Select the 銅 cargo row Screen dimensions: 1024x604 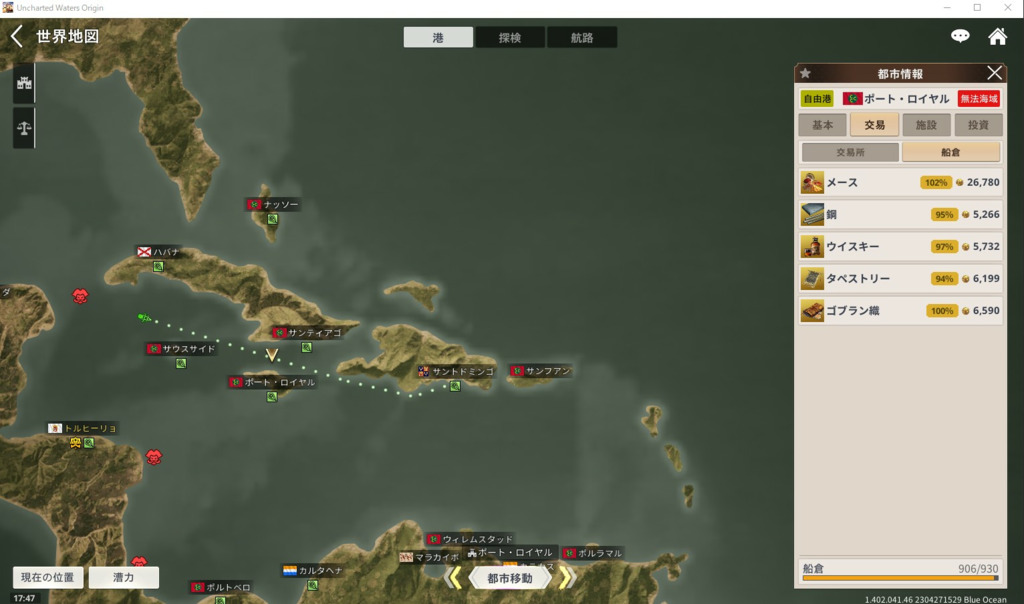[900, 214]
